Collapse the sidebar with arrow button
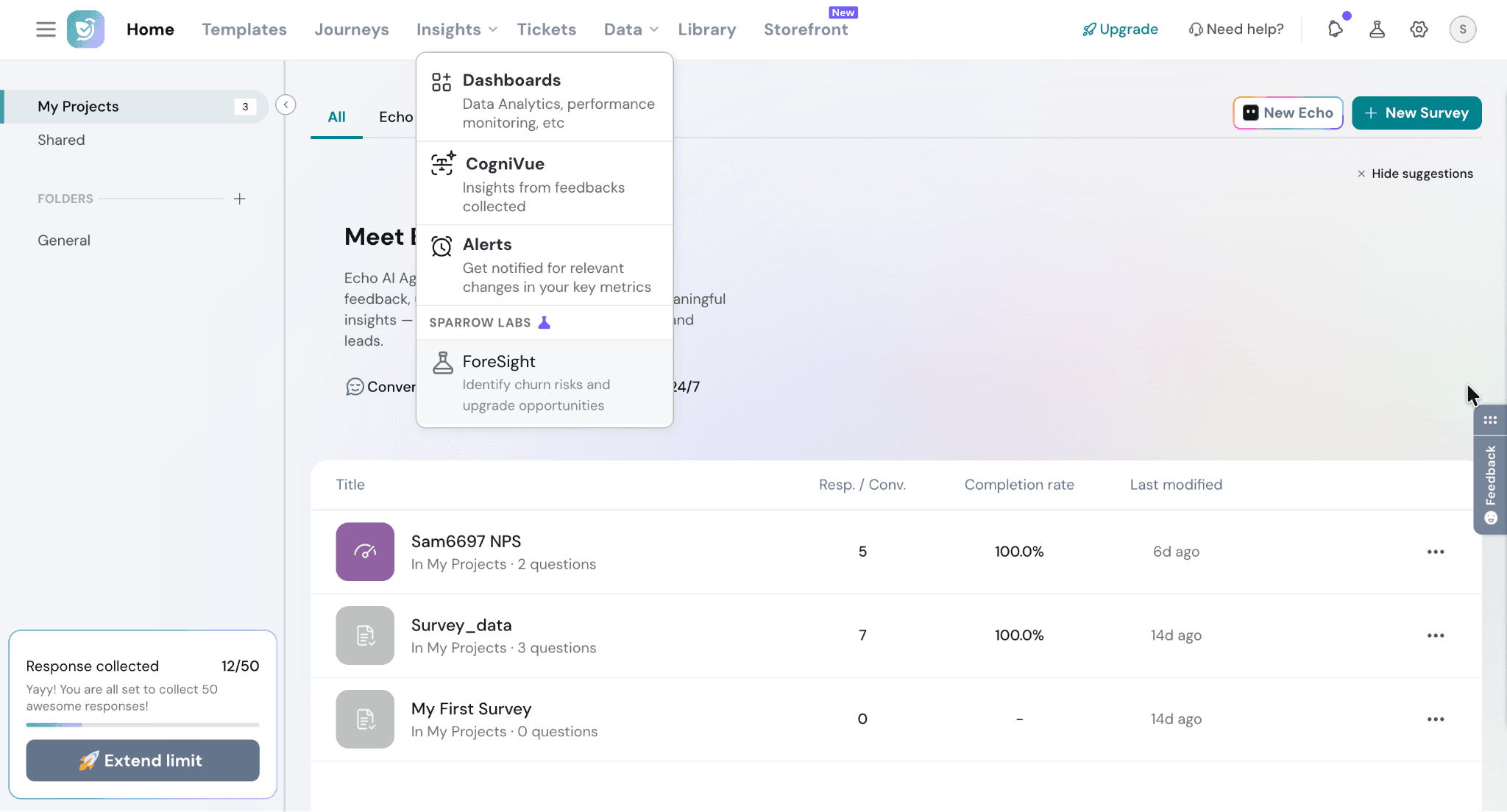Viewport: 1507px width, 812px height. [286, 104]
